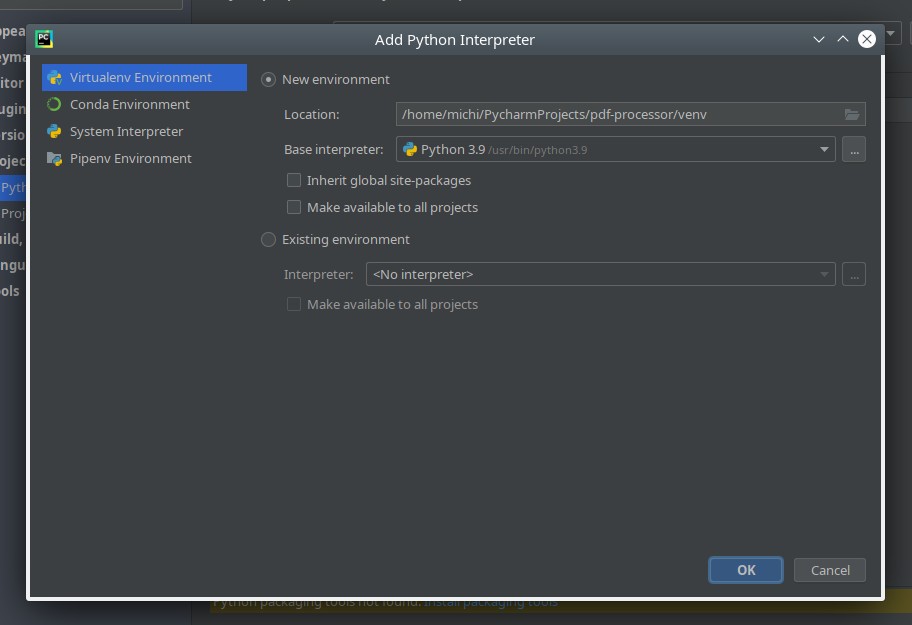912x625 pixels.
Task: Click the Existing Interpreter dropdown arrow
Action: pos(824,274)
